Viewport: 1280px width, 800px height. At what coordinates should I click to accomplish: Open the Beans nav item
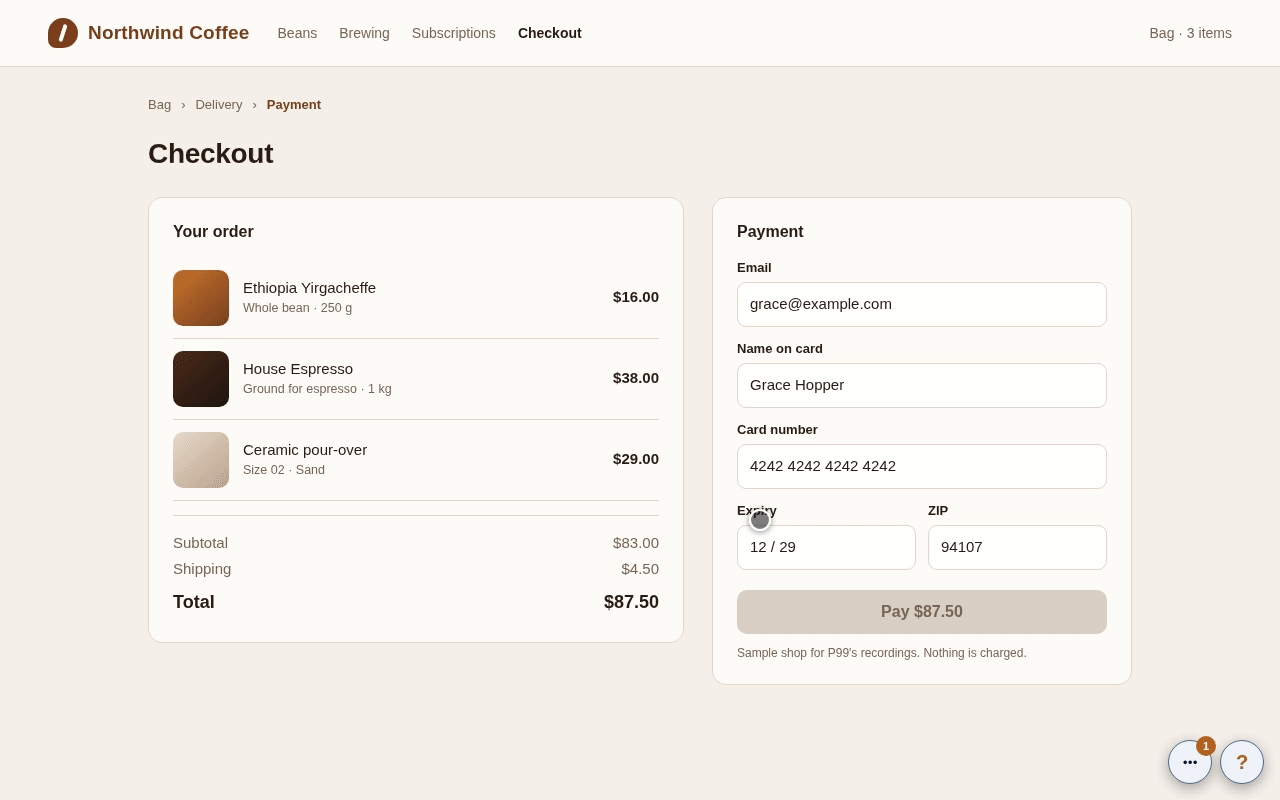(x=297, y=33)
